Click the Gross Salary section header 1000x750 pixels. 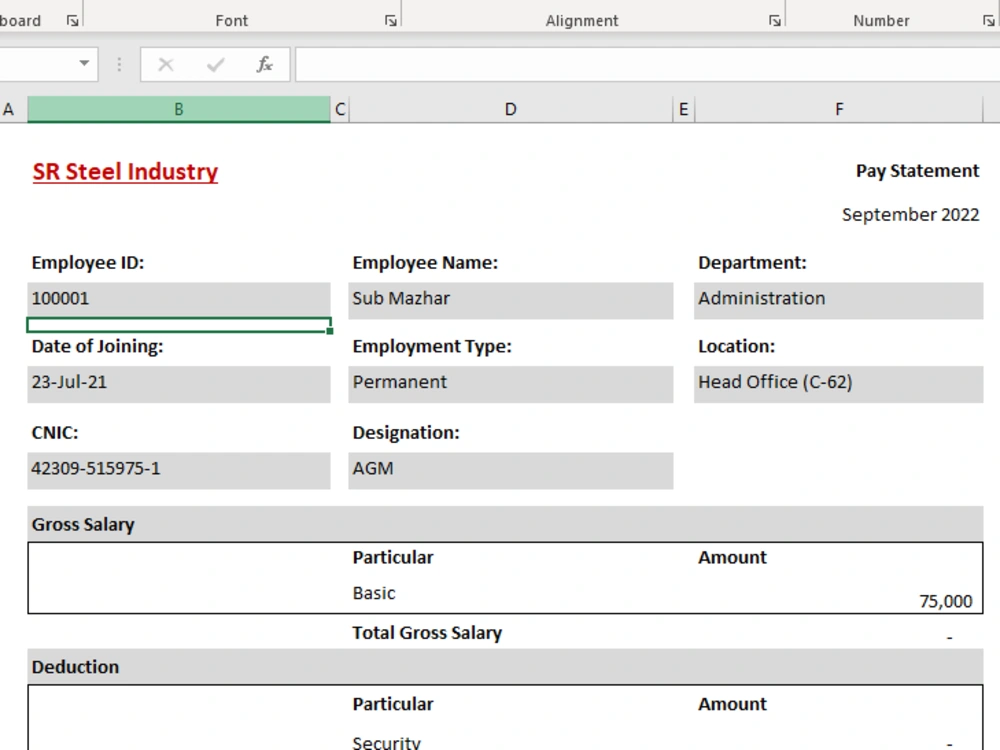(x=505, y=524)
